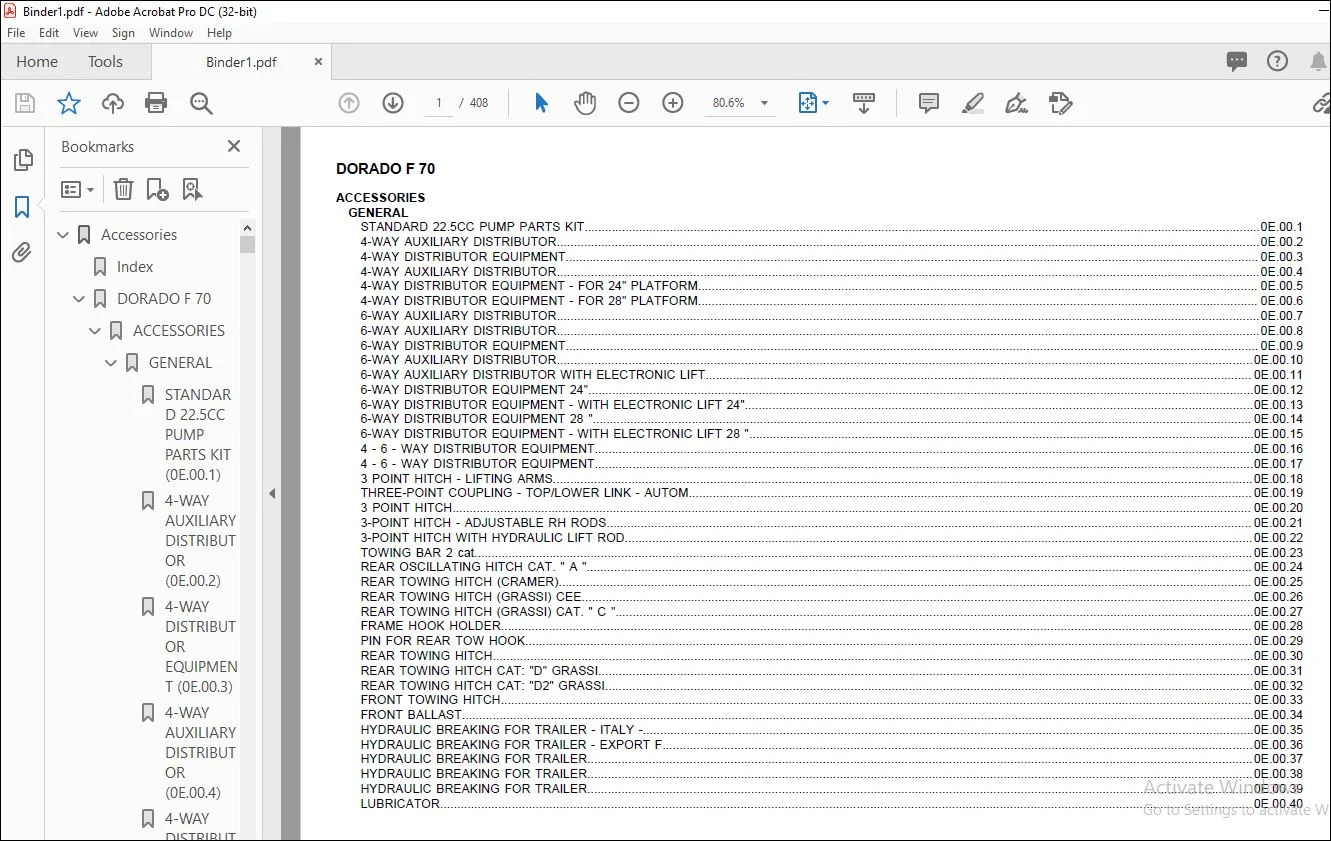Activate the Hand pan tool
Screen dimensions: 1331x841
coord(585,103)
